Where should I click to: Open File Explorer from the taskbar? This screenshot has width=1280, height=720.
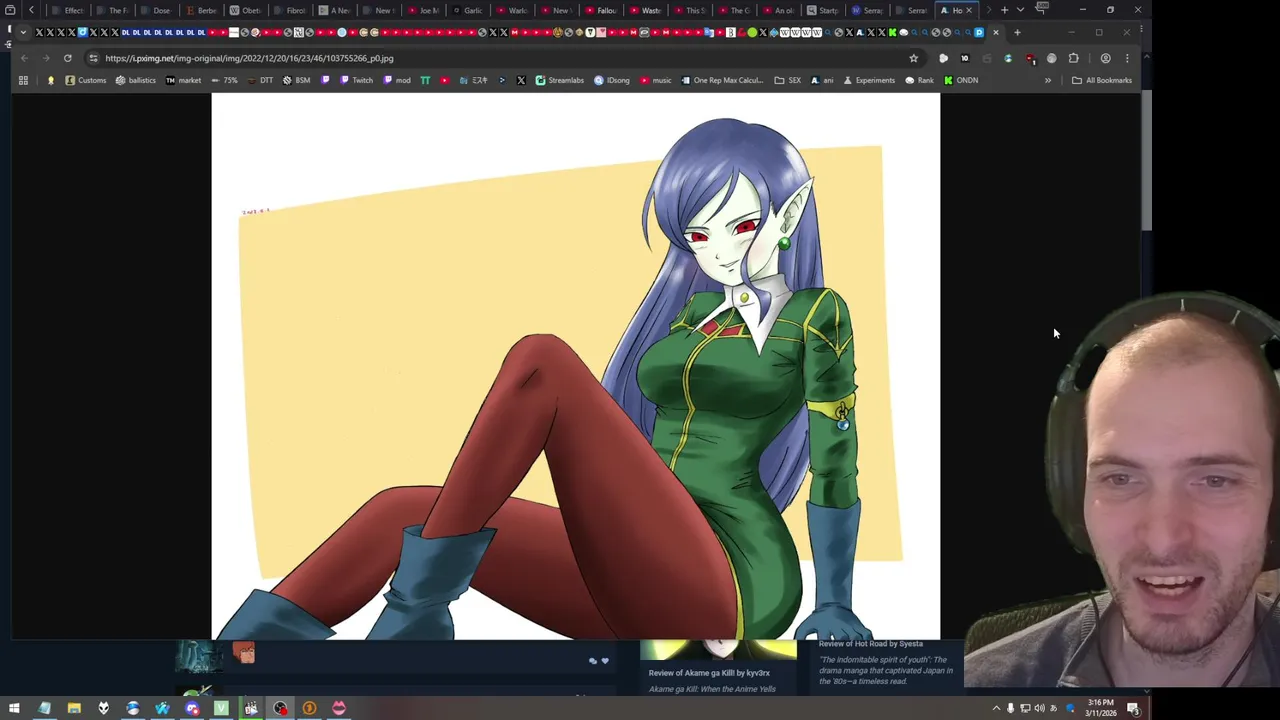click(x=74, y=708)
